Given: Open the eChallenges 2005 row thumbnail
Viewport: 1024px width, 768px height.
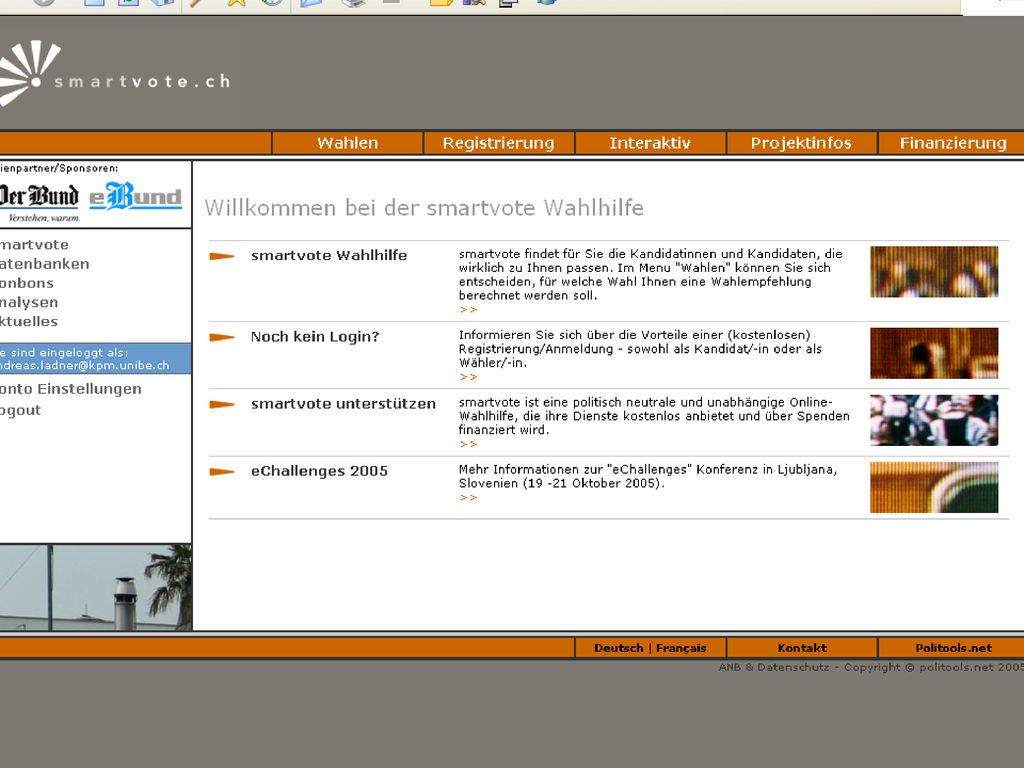Looking at the screenshot, I should [934, 487].
